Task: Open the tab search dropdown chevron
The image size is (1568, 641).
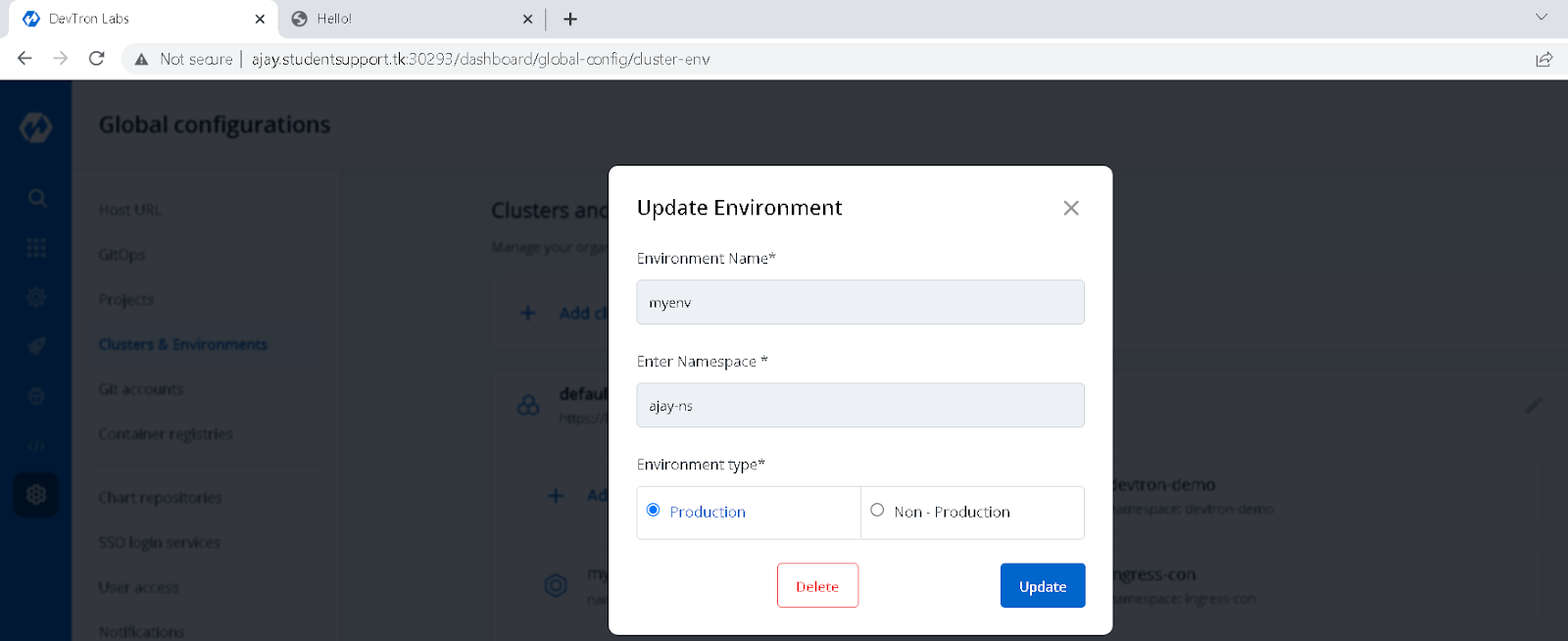Action: click(x=1542, y=17)
